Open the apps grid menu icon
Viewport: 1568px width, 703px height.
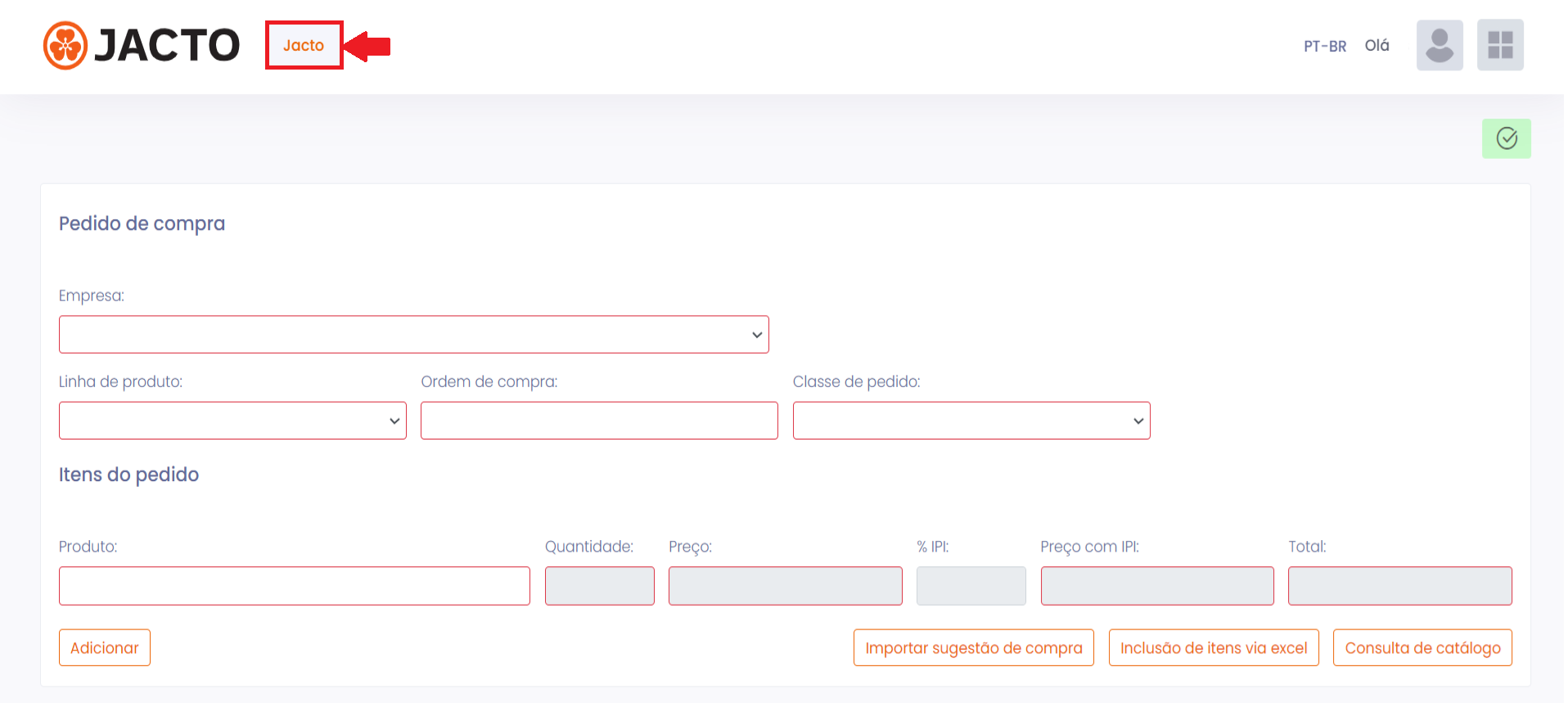(1500, 45)
